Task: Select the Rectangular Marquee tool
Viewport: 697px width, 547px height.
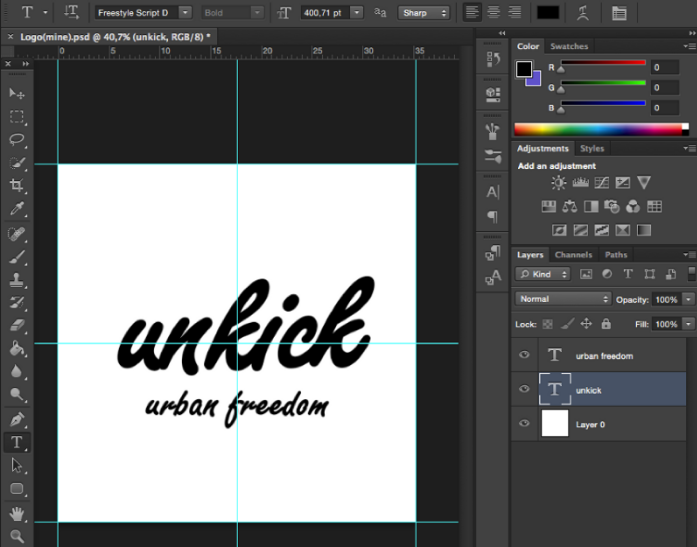Action: click(17, 117)
